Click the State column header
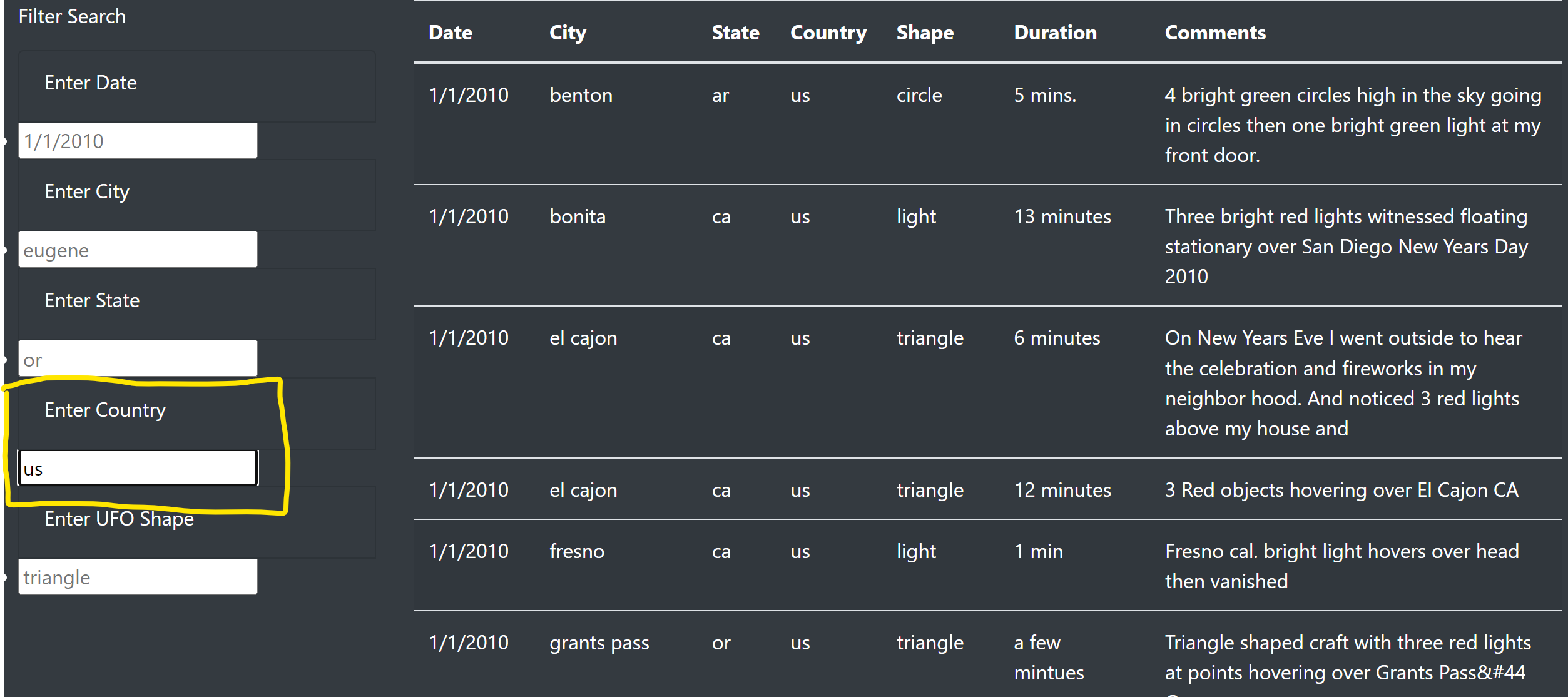 pyautogui.click(x=735, y=33)
